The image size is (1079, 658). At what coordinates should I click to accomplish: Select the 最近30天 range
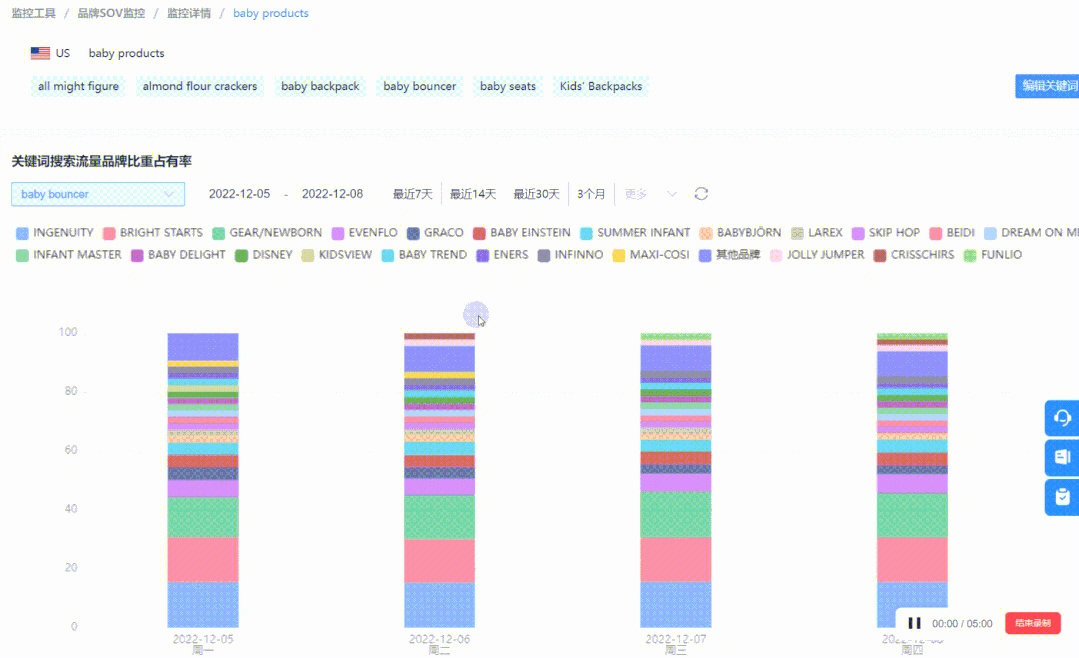point(536,194)
